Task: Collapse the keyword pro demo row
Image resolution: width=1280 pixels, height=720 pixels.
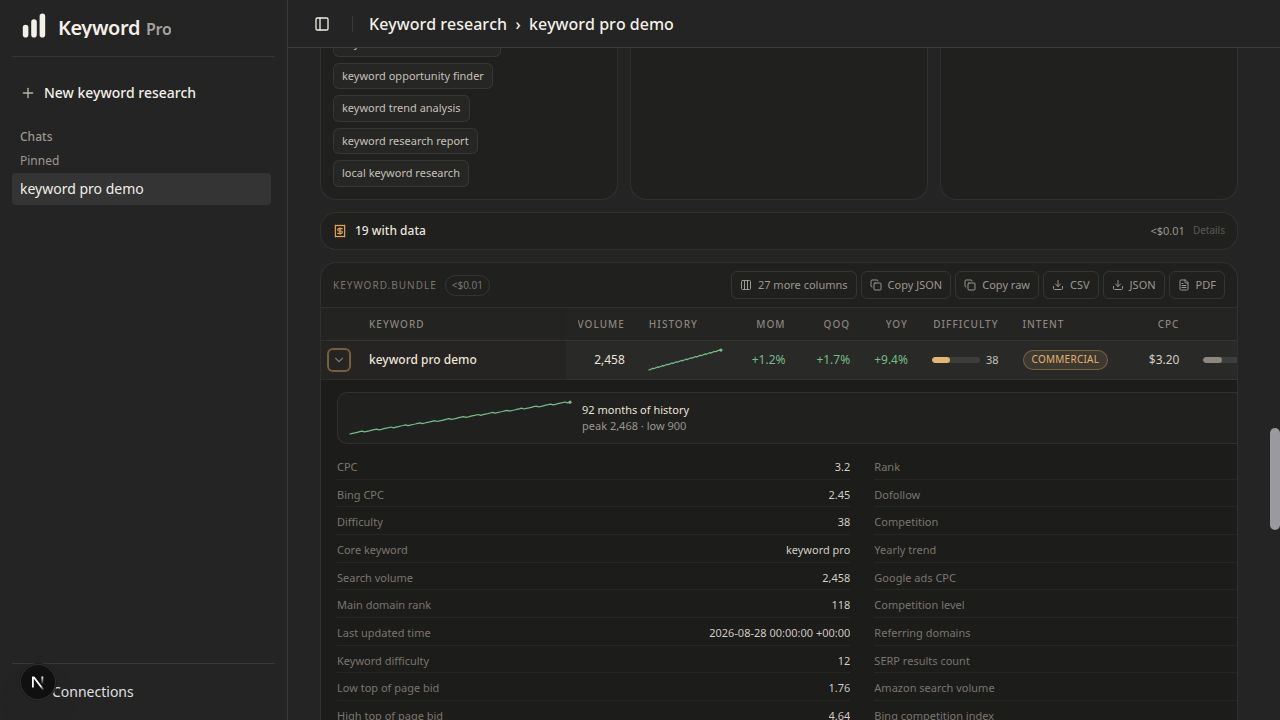Action: [x=339, y=360]
